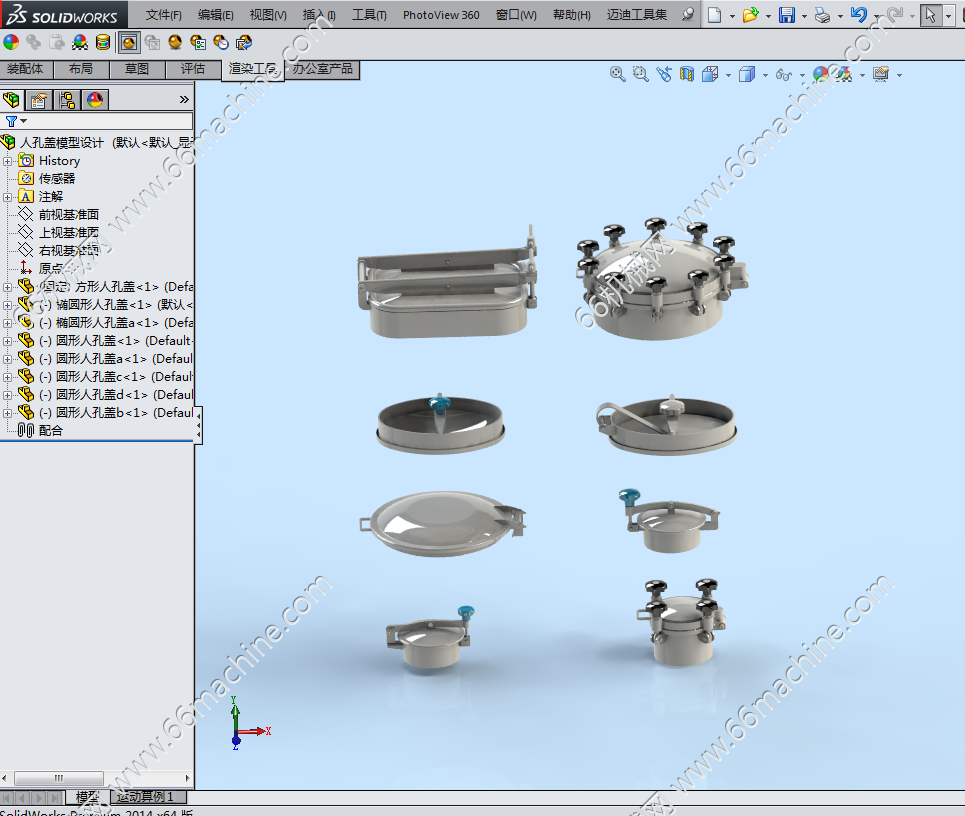Image resolution: width=965 pixels, height=816 pixels.
Task: Expand the 方形人孔盖<1> component node
Action: [7, 287]
